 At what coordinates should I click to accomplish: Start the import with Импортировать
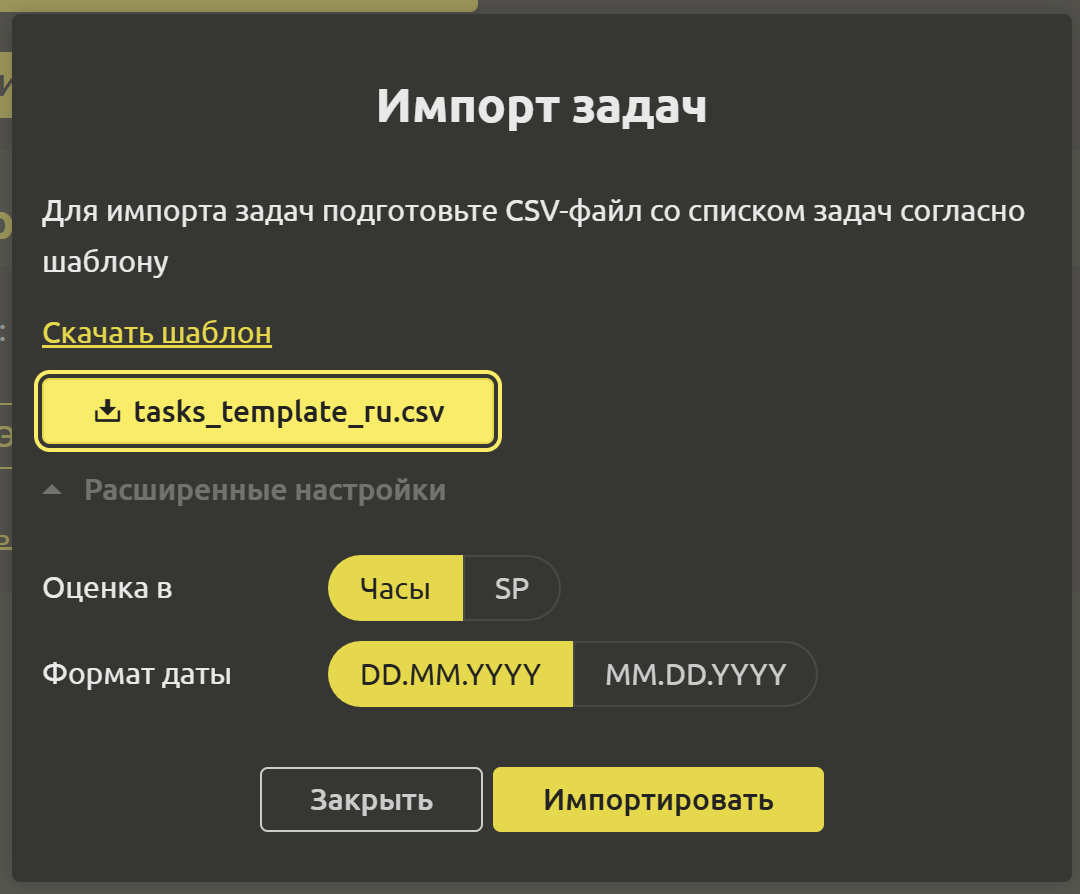658,800
